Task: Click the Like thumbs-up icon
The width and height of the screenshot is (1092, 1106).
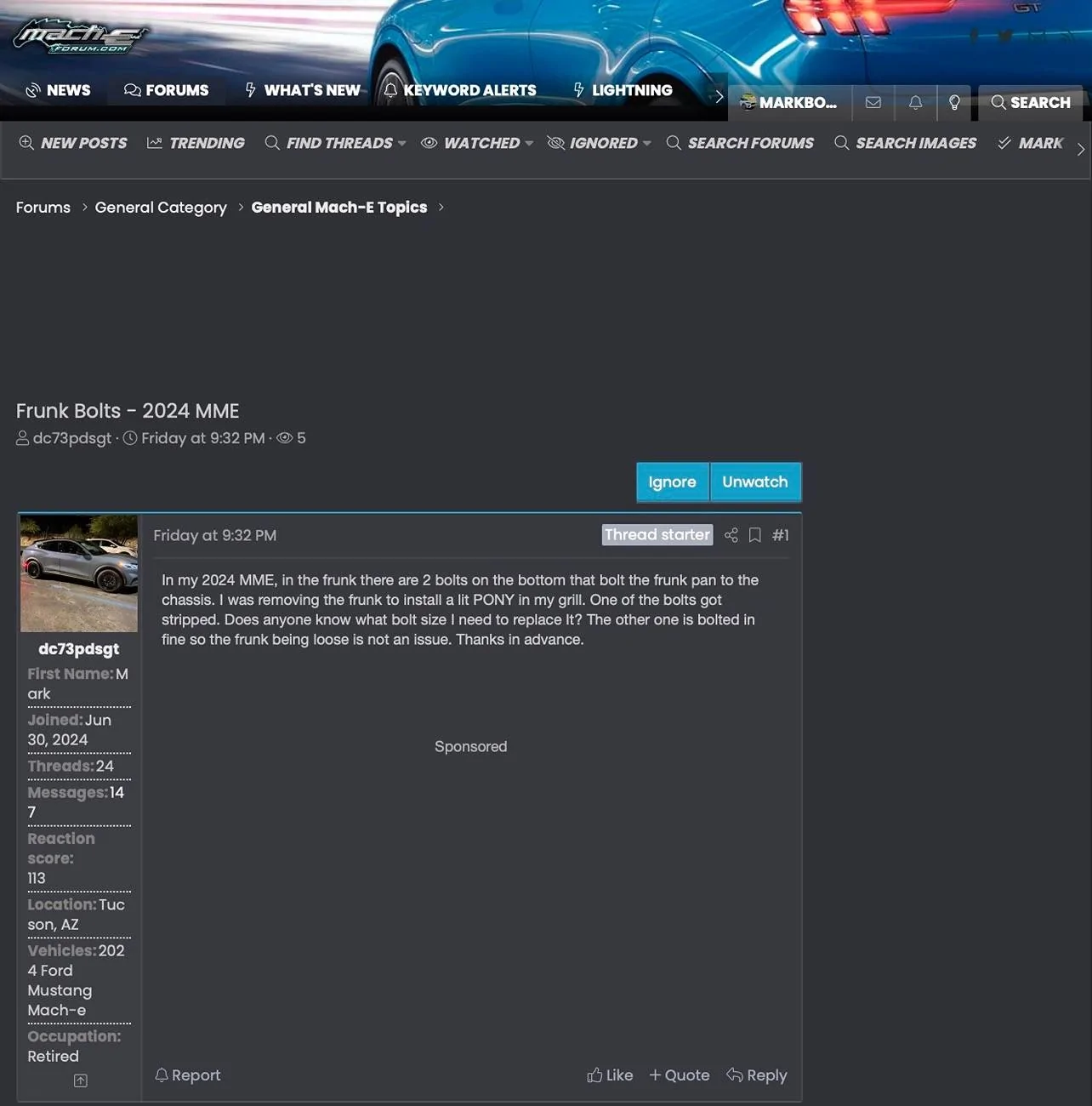Action: 594,1075
